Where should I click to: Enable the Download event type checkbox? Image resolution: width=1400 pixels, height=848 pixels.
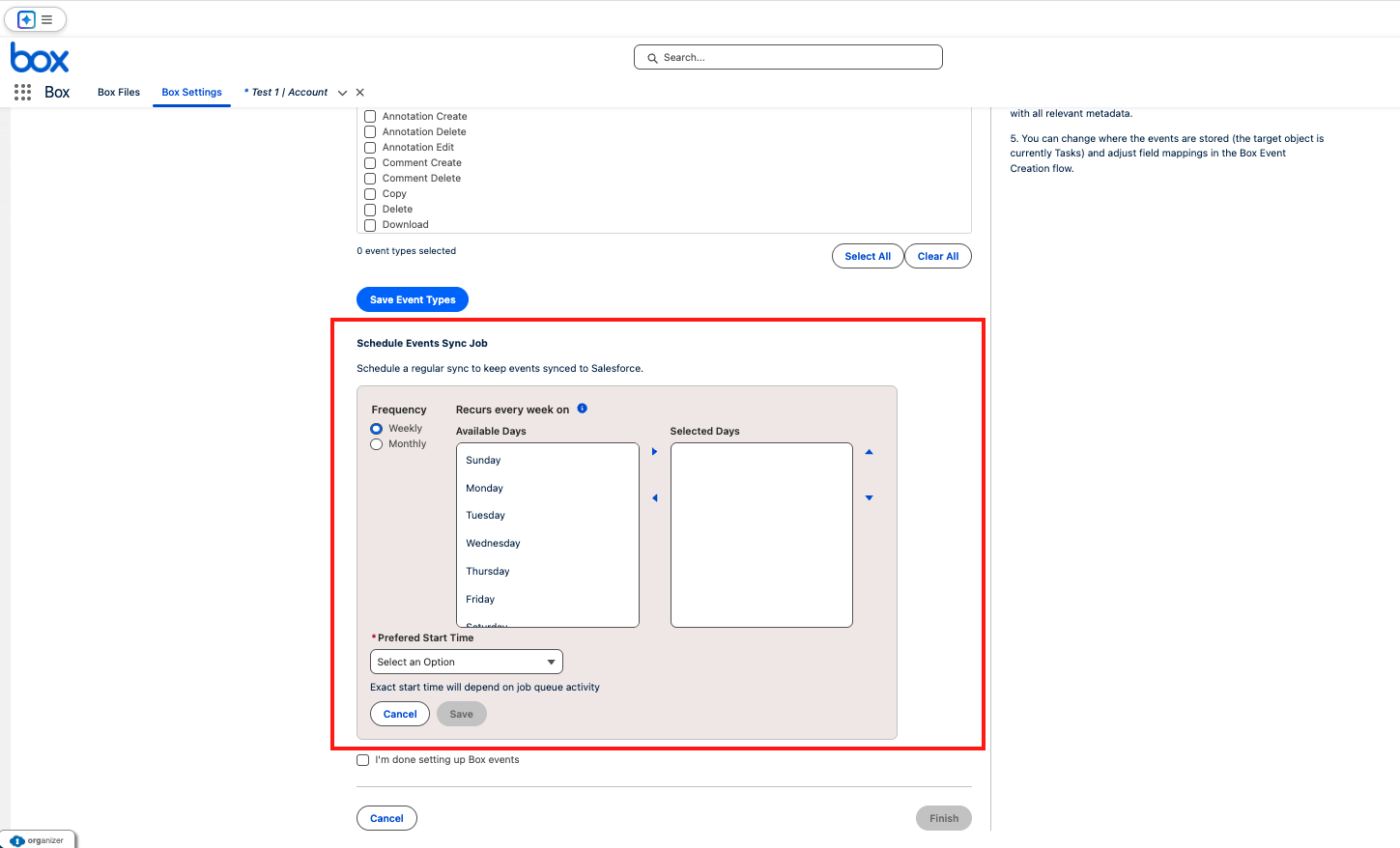coord(370,225)
